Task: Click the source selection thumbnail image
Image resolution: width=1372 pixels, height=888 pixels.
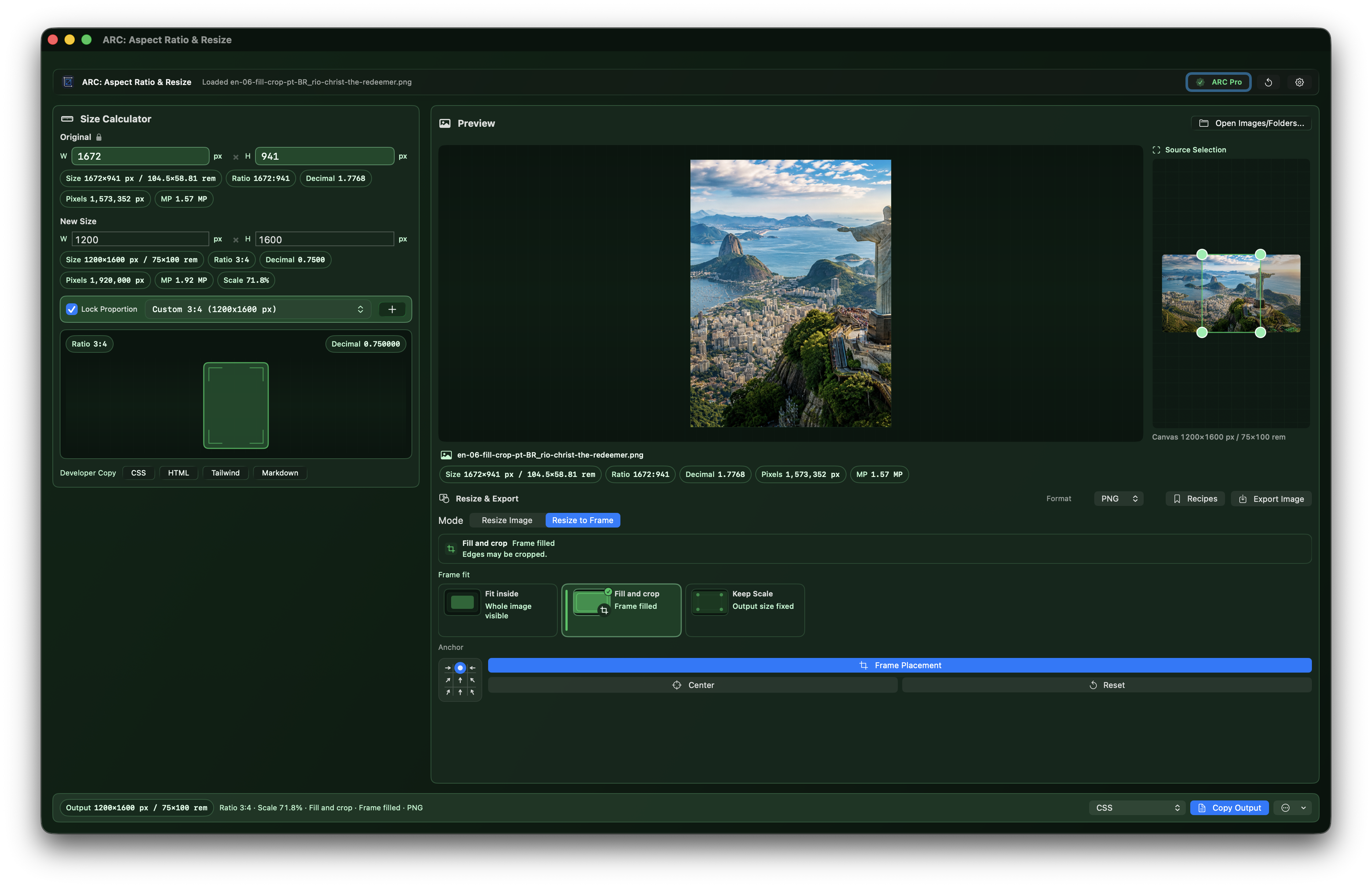Action: coord(1231,293)
